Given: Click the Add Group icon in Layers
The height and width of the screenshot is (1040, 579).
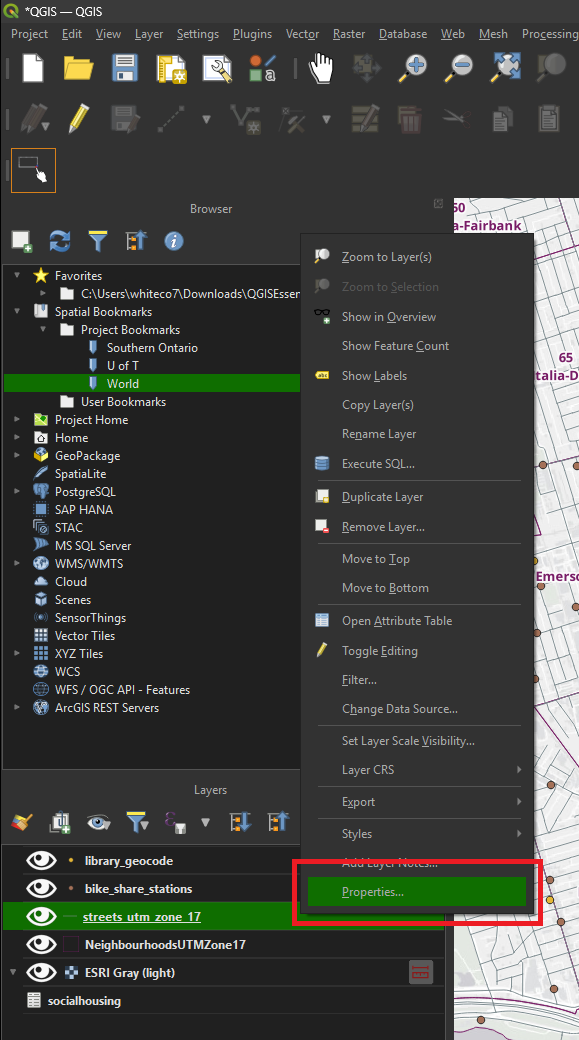Looking at the screenshot, I should (60, 822).
